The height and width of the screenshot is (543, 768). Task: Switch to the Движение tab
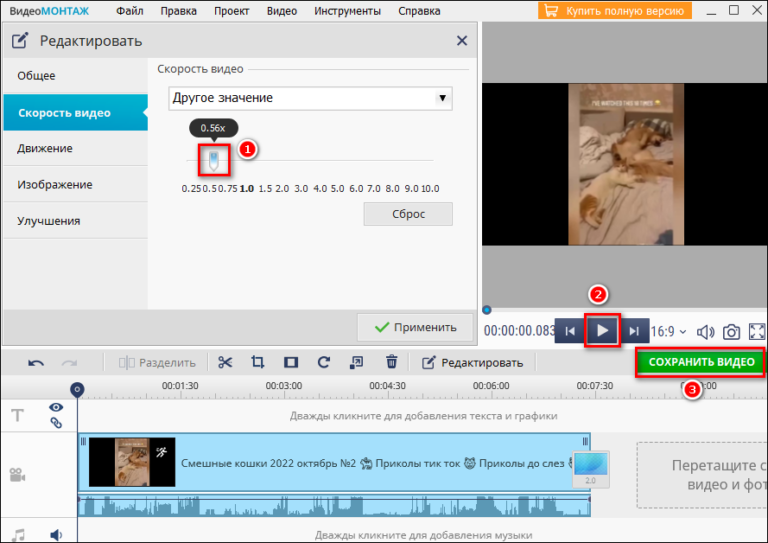click(x=45, y=148)
